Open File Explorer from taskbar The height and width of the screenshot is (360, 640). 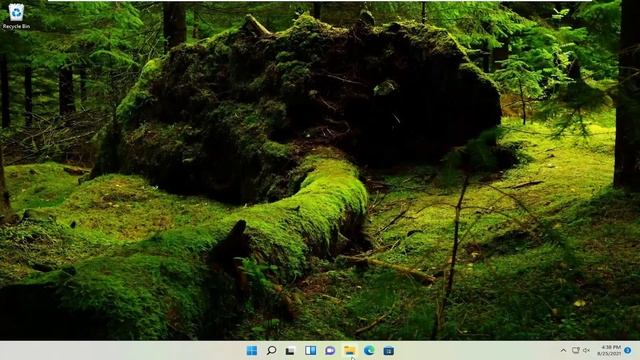pos(350,350)
